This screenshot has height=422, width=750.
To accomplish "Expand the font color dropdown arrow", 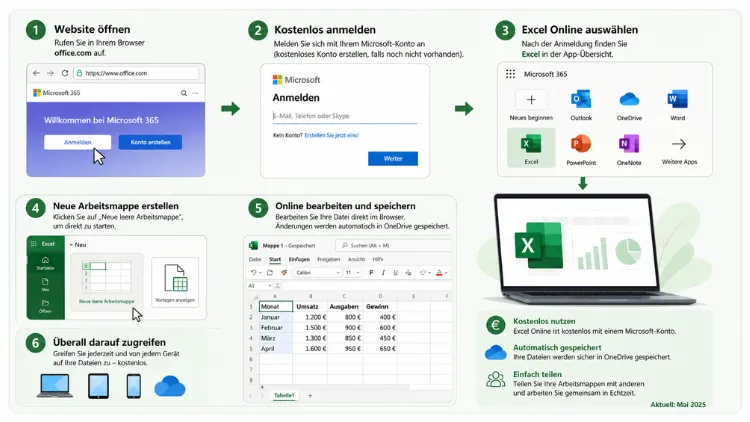I will click(x=446, y=273).
